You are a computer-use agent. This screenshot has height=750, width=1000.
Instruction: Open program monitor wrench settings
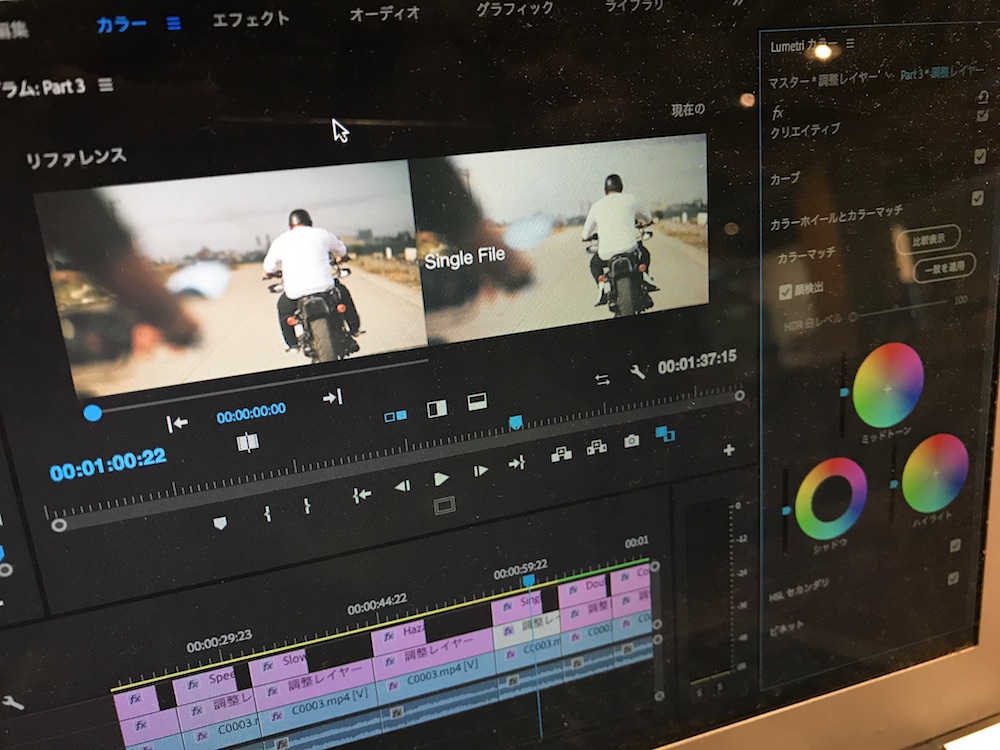[x=636, y=372]
